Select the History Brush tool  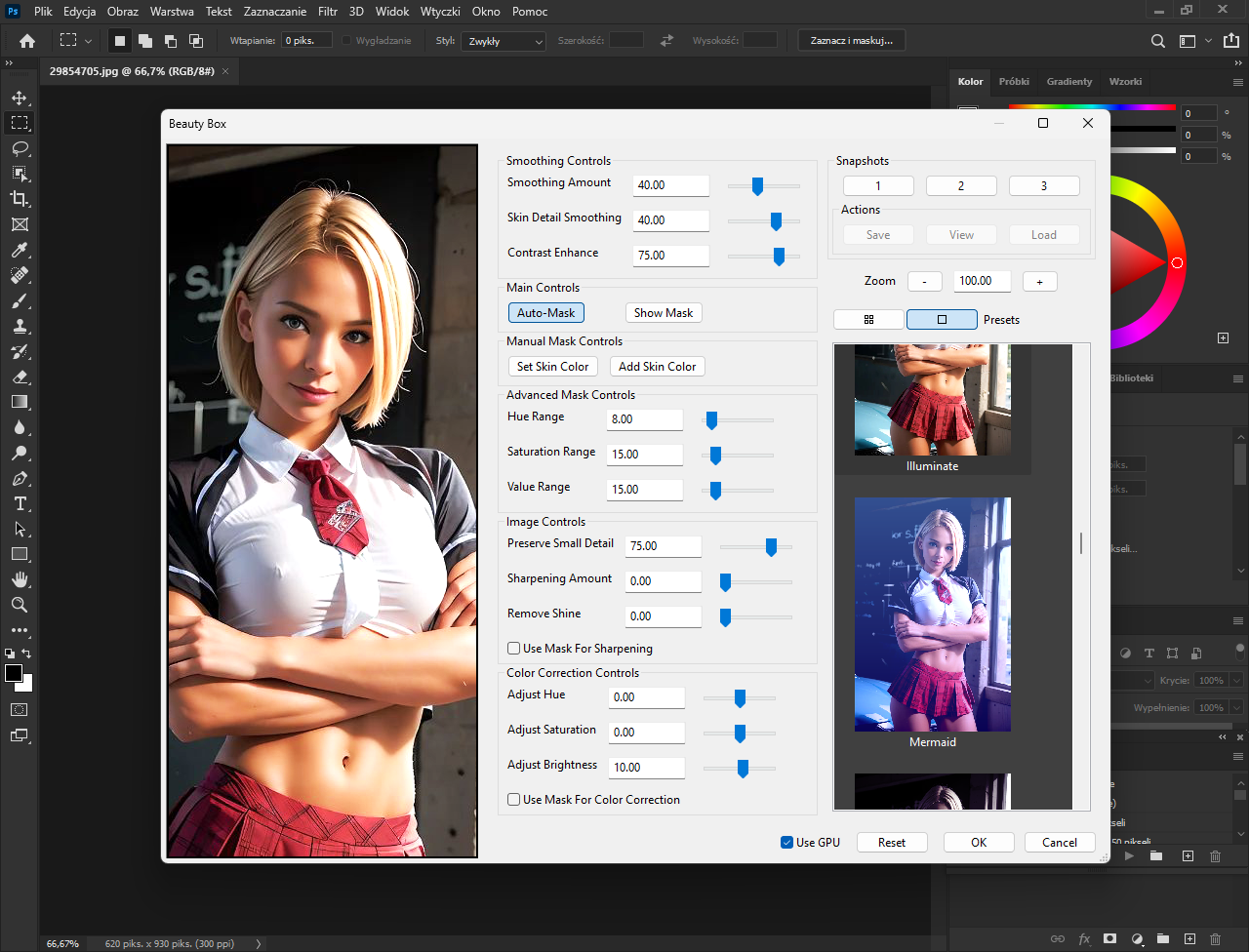pos(19,351)
